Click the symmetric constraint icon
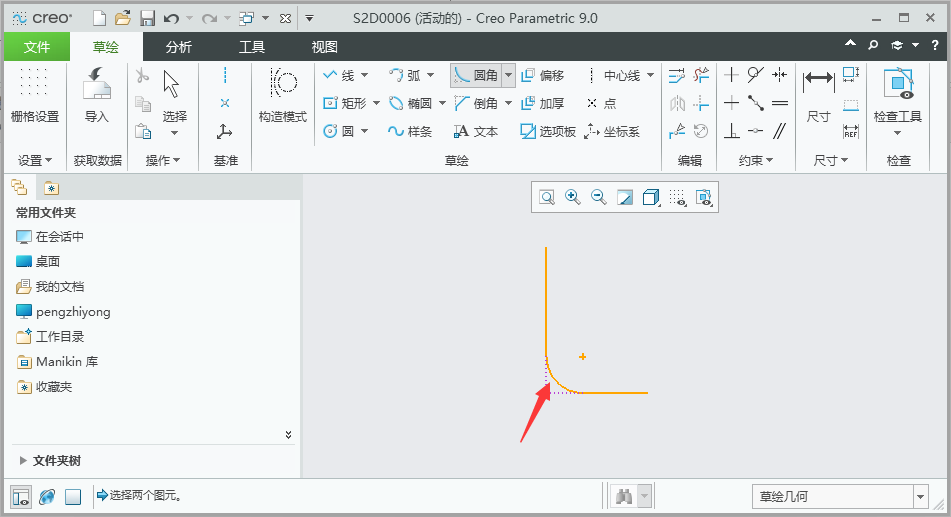951x517 pixels. (x=779, y=75)
